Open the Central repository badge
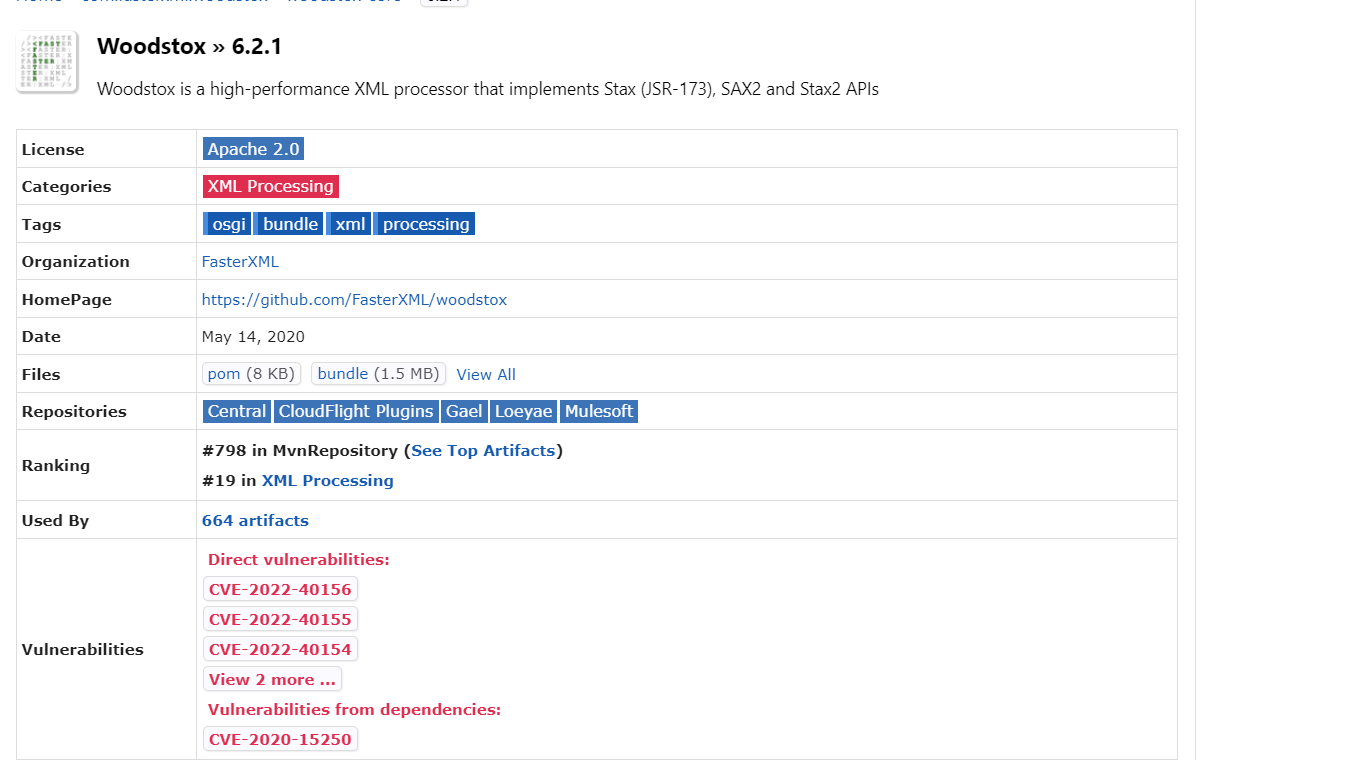This screenshot has width=1359, height=760. tap(237, 411)
